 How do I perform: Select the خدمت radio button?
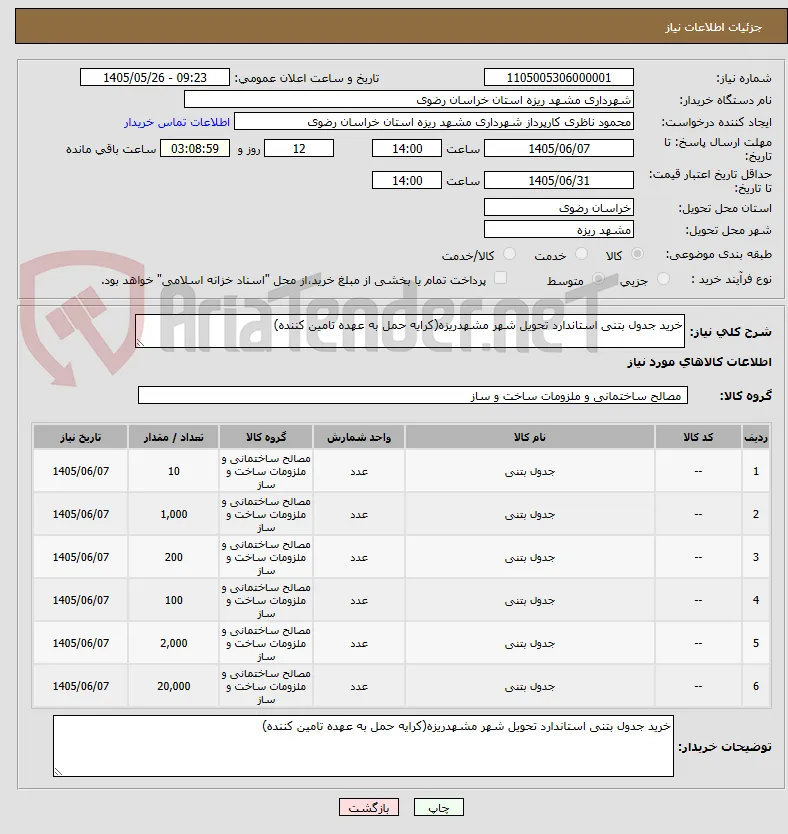581,254
